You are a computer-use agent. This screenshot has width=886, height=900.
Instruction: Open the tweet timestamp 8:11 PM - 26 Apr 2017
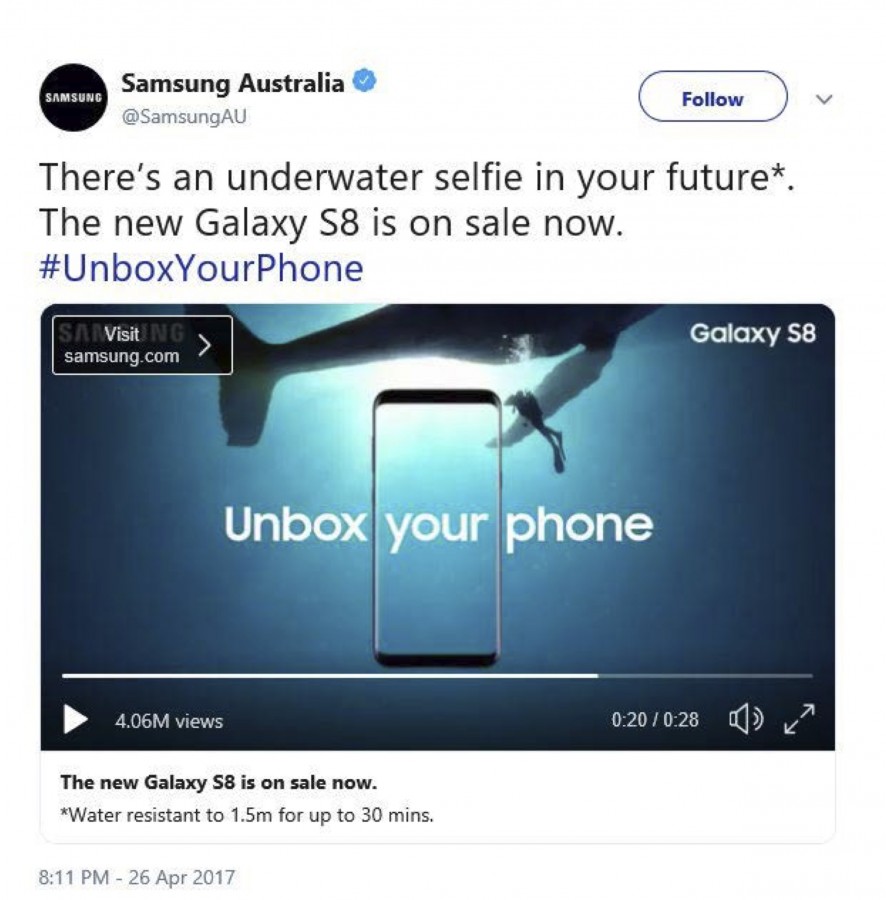click(137, 877)
